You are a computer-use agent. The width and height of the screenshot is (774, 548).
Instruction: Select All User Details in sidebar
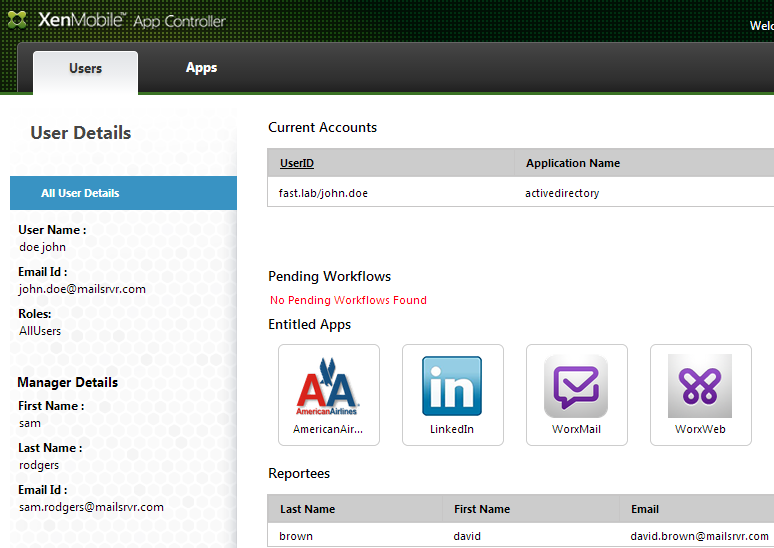point(80,193)
